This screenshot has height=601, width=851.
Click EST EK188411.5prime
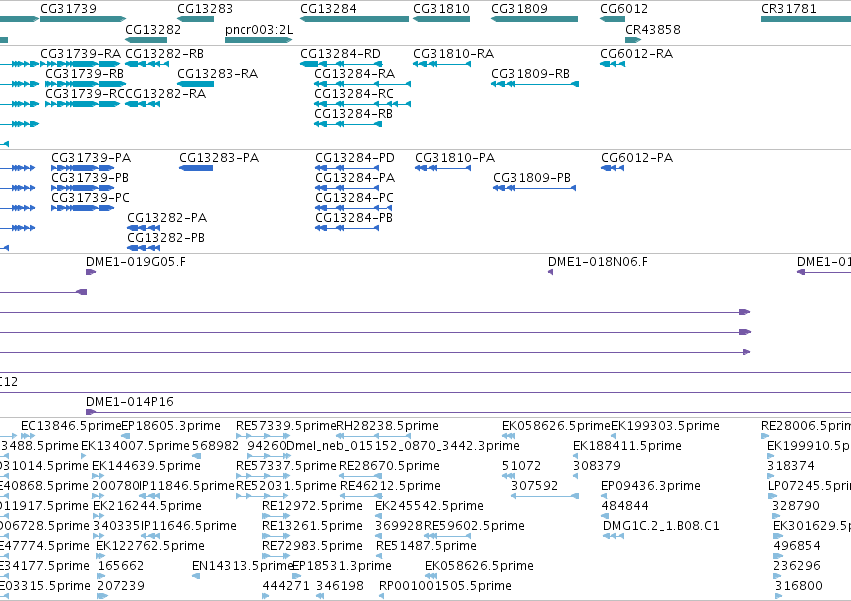pyautogui.click(x=576, y=456)
